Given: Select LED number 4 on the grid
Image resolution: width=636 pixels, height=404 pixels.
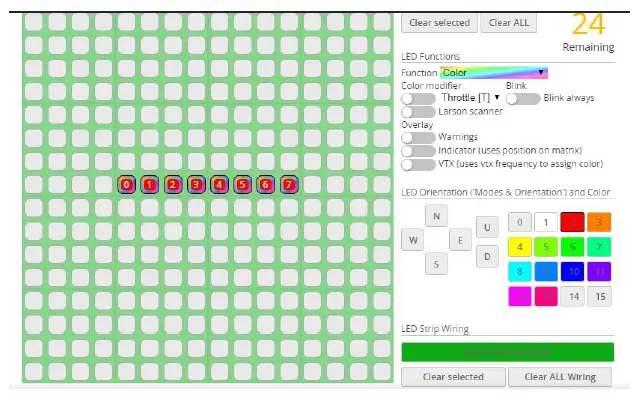Looking at the screenshot, I should pos(219,185).
